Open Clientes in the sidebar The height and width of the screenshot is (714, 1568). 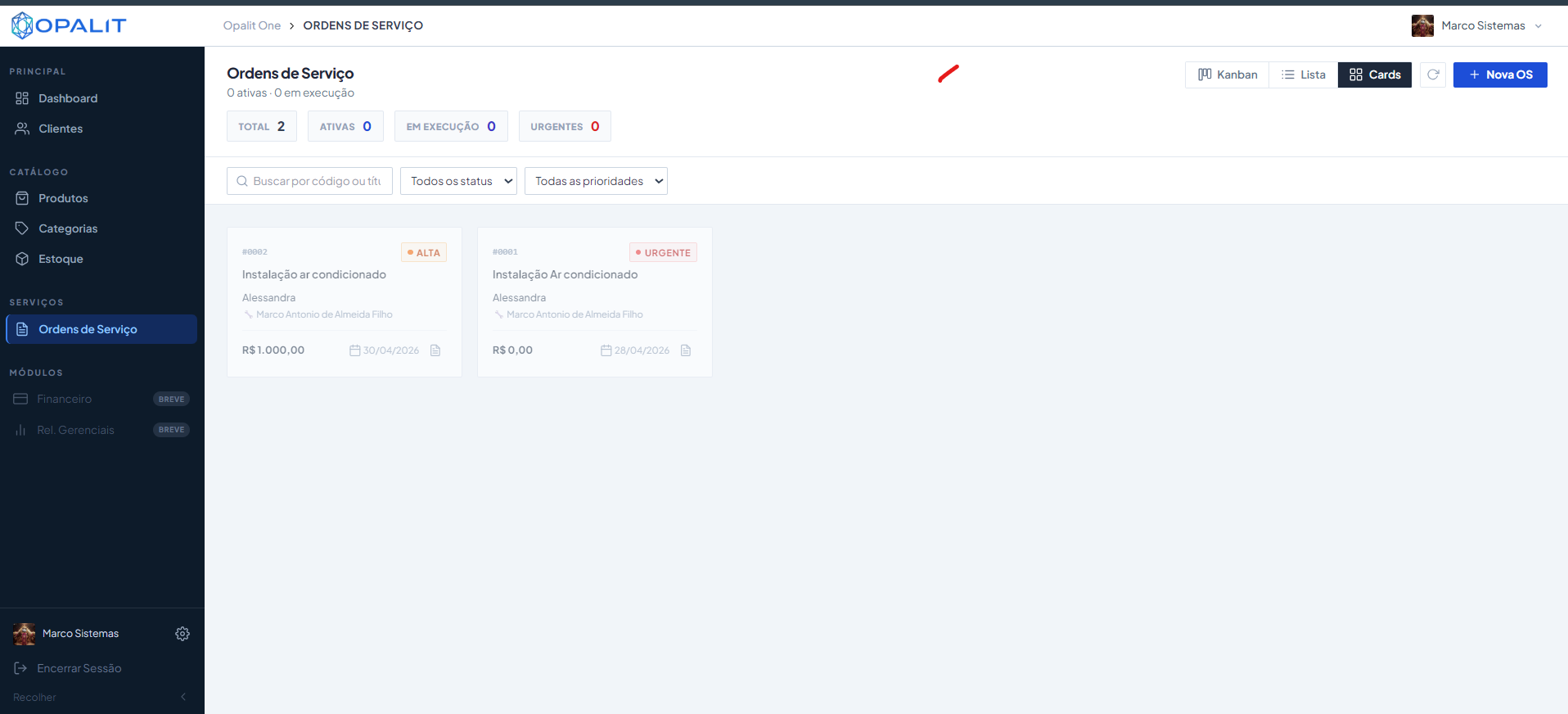(x=102, y=129)
